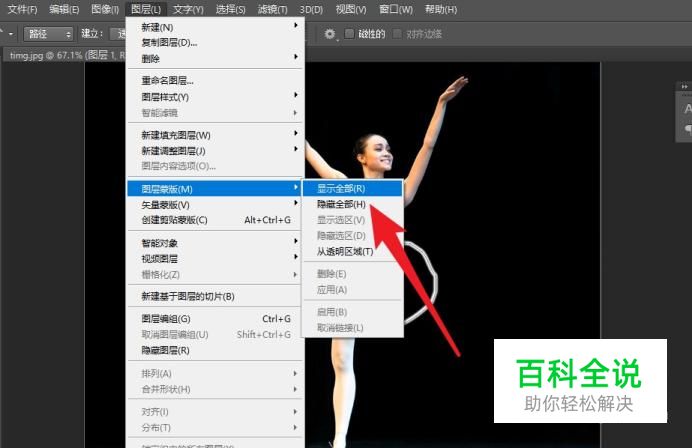Open the 帮助(H) menu
This screenshot has height=448, width=692.
click(x=440, y=9)
